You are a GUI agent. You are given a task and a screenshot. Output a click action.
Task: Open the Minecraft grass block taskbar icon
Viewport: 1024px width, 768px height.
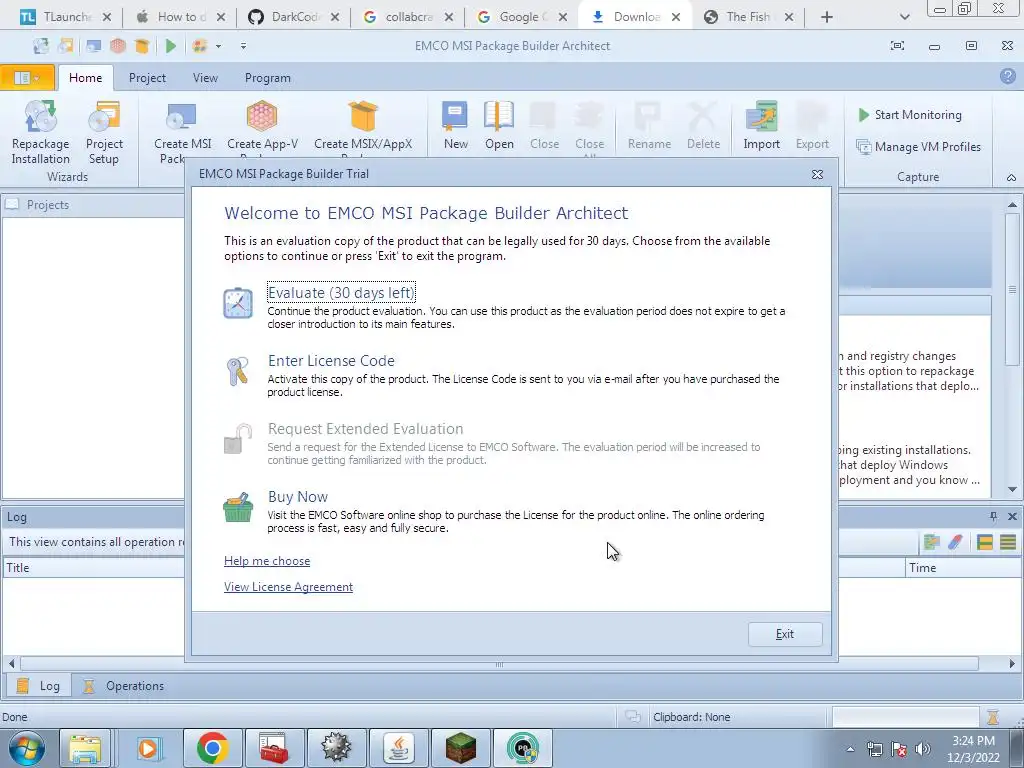tap(461, 748)
